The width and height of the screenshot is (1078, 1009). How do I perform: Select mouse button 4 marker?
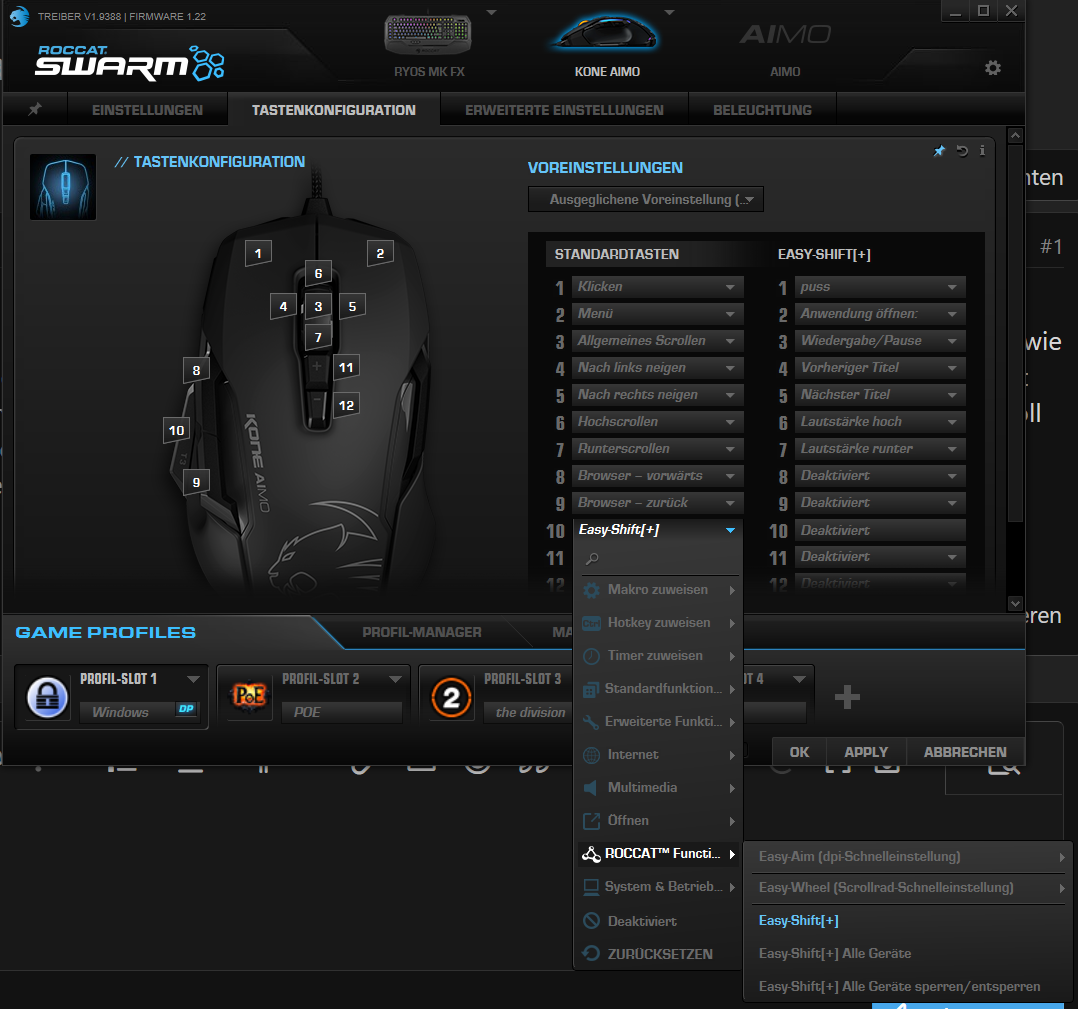[x=283, y=306]
